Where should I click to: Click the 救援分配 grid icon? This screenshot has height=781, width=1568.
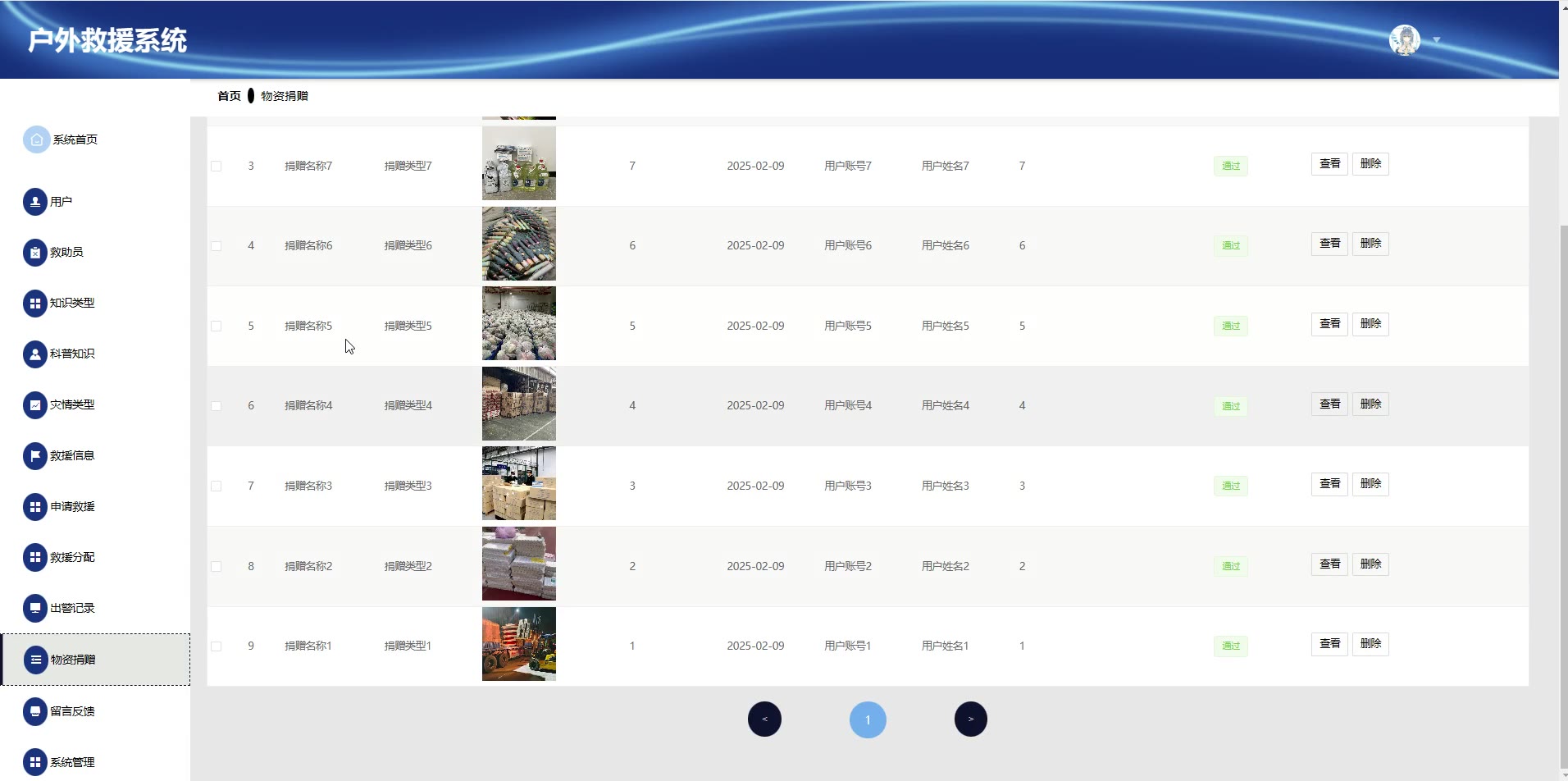[x=35, y=558]
